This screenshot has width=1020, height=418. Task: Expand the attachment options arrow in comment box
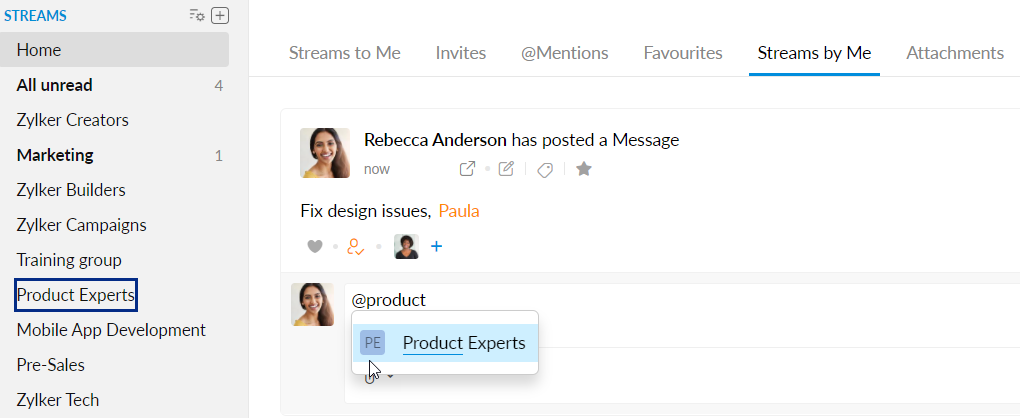click(390, 376)
